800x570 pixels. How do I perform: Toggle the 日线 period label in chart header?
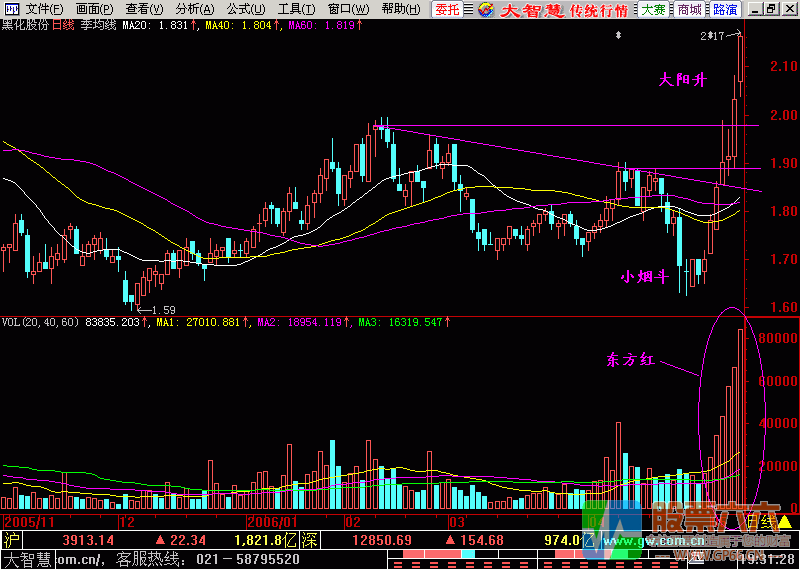62,24
